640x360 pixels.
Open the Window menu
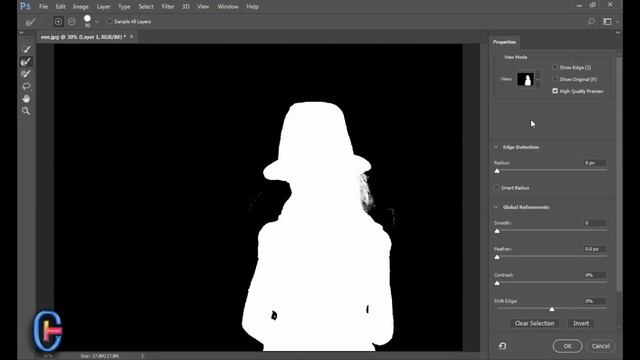228,7
